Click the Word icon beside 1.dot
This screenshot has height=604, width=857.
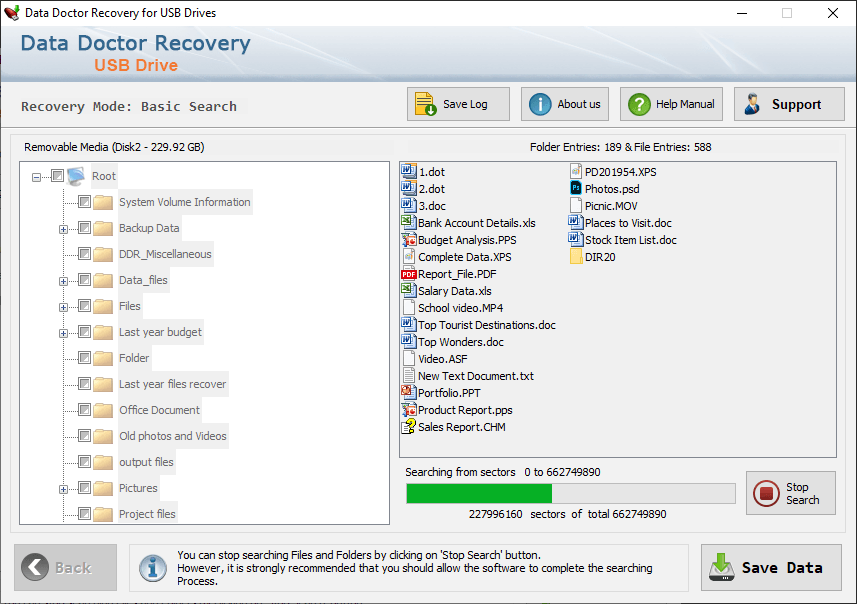click(409, 172)
